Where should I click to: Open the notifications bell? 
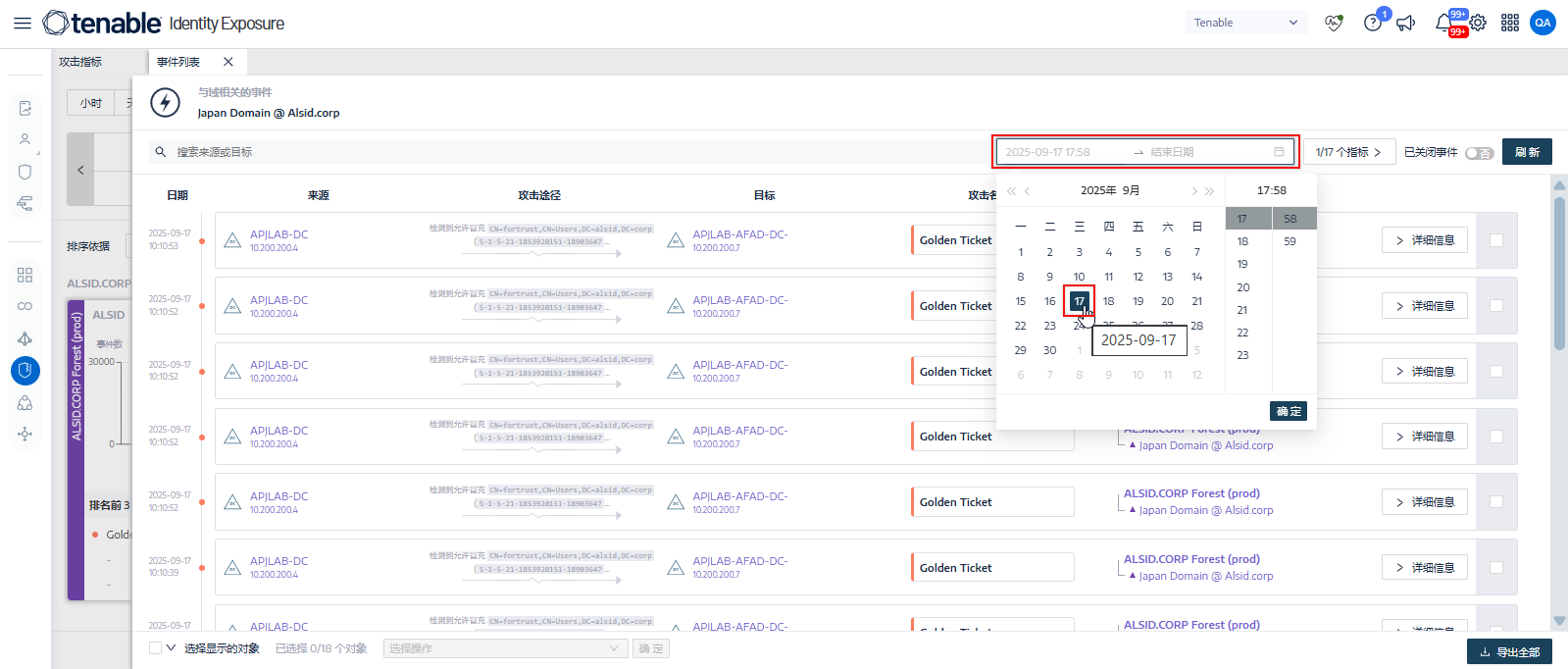pos(1443,23)
